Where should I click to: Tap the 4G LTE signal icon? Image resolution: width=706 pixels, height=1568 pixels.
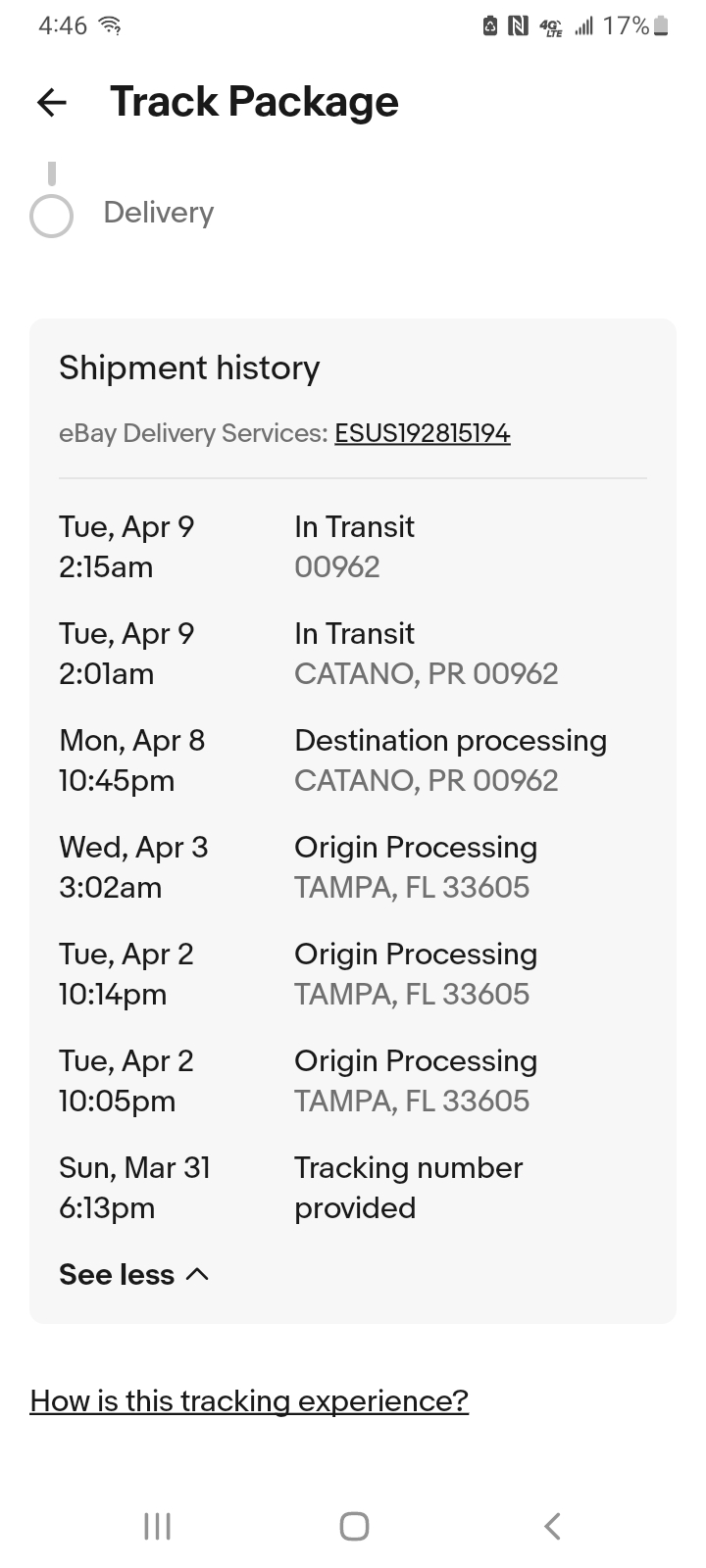coord(552,26)
